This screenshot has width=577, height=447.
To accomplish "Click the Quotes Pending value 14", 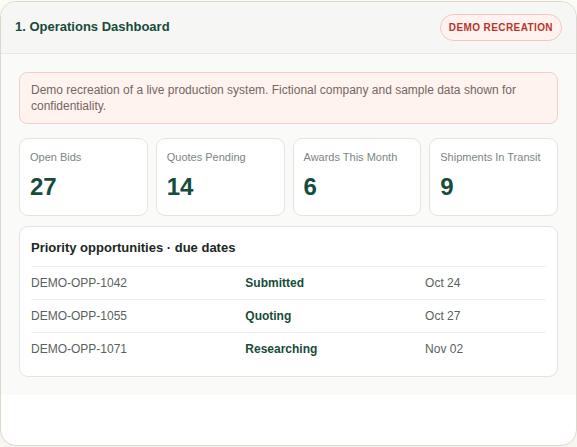I will coord(180,187).
